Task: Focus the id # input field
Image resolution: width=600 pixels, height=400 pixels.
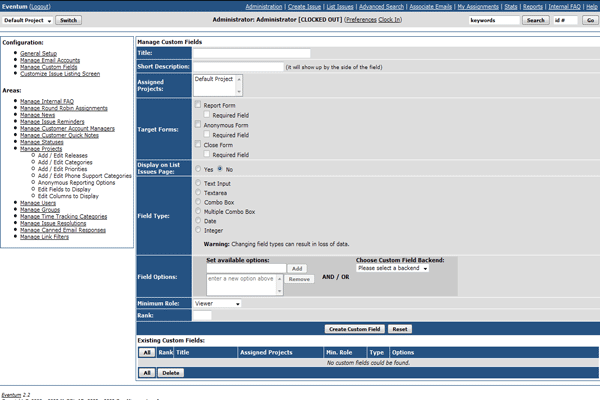Action: (x=565, y=20)
